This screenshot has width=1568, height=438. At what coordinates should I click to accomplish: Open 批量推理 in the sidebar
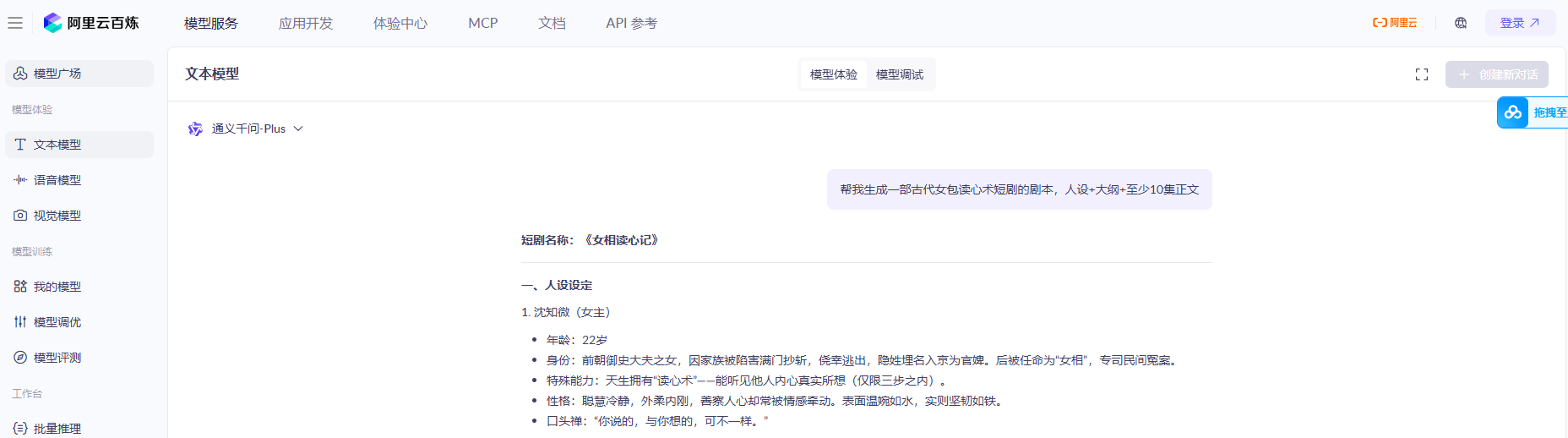pos(79,429)
